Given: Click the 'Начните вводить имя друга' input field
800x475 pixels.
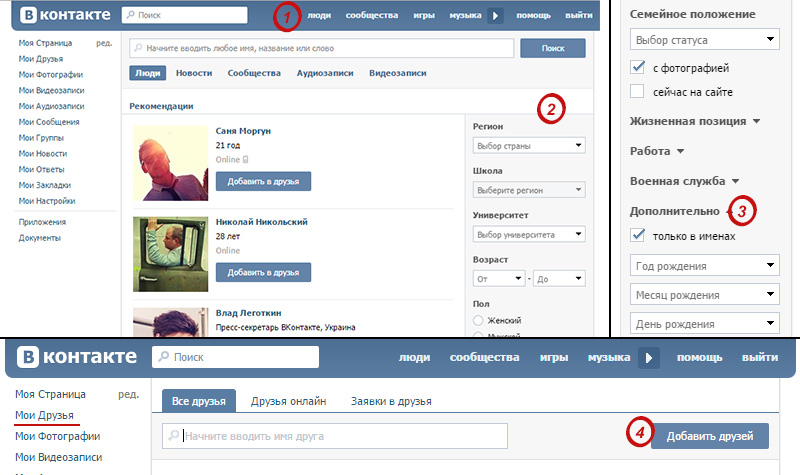Looking at the screenshot, I should click(x=335, y=436).
